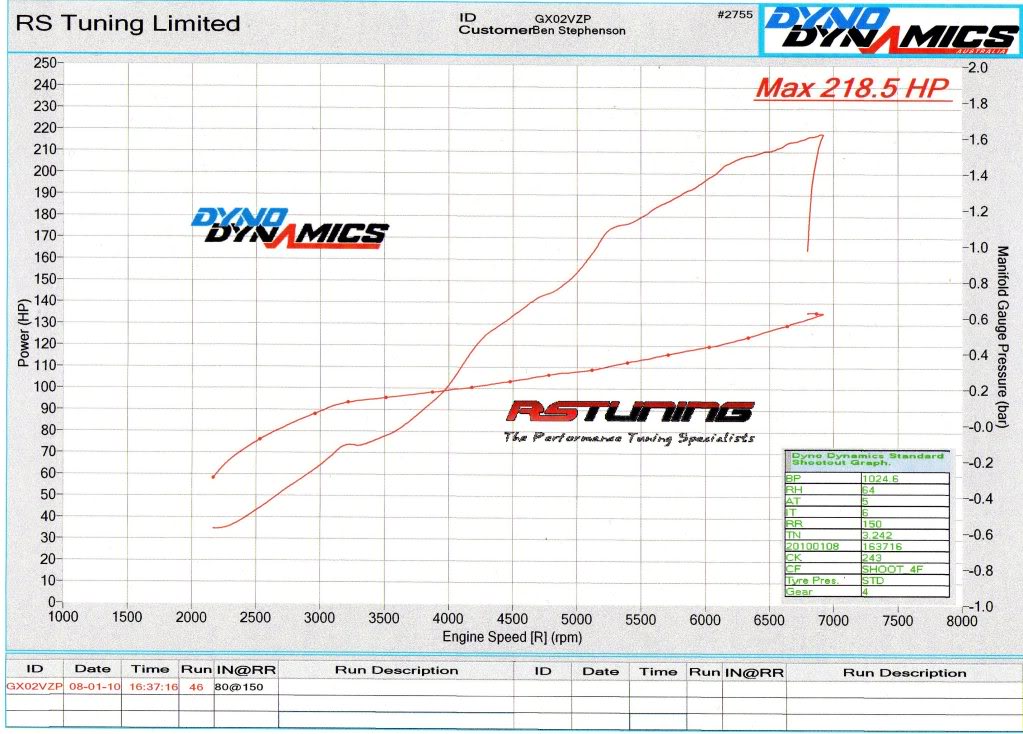Click the Dyno Dynamics logo in top-right corner
The image size is (1023, 734).
[890, 28]
